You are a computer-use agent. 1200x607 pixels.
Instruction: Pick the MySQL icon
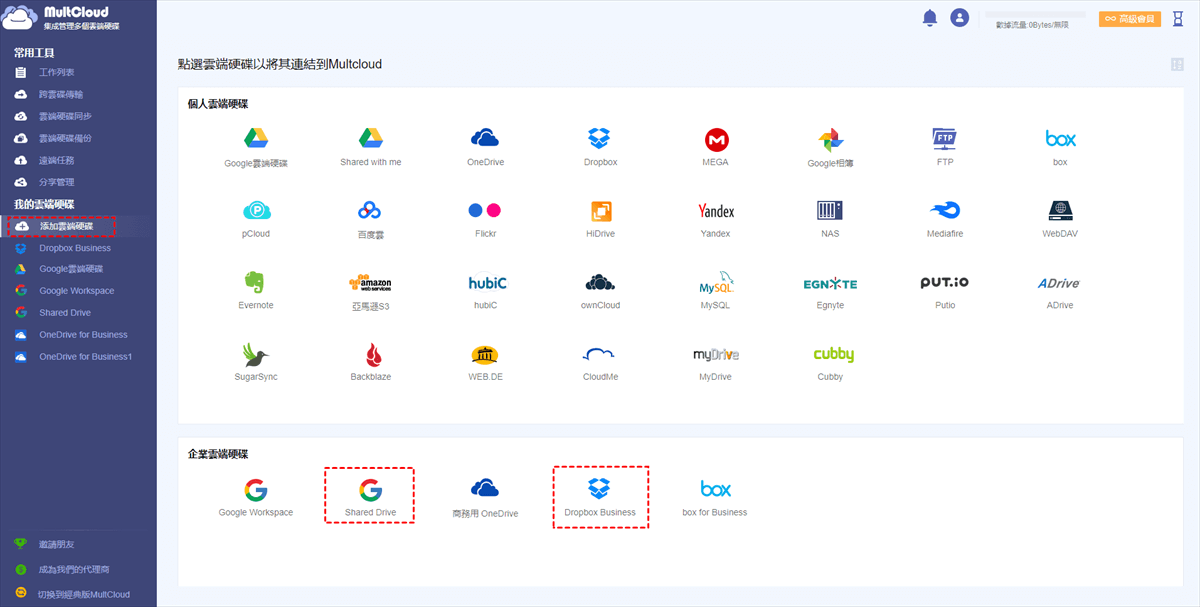716,282
